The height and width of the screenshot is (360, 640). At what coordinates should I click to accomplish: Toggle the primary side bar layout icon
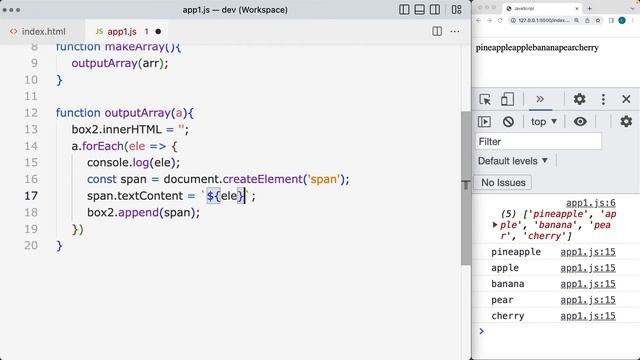click(404, 9)
